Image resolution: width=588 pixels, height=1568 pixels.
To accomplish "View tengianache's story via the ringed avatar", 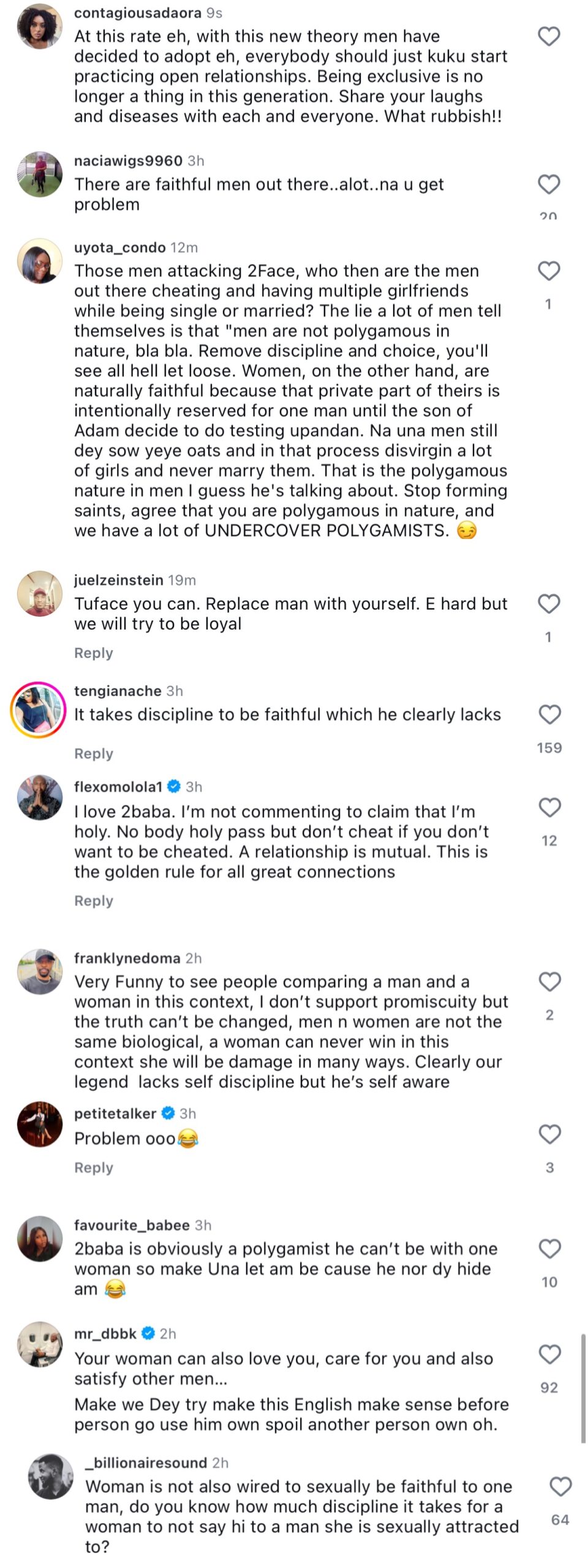I will [x=38, y=710].
